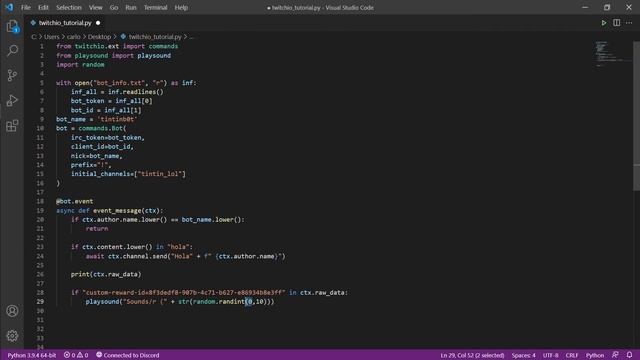Click event_message function name
The width and height of the screenshot is (640, 360).
(x=117, y=211)
